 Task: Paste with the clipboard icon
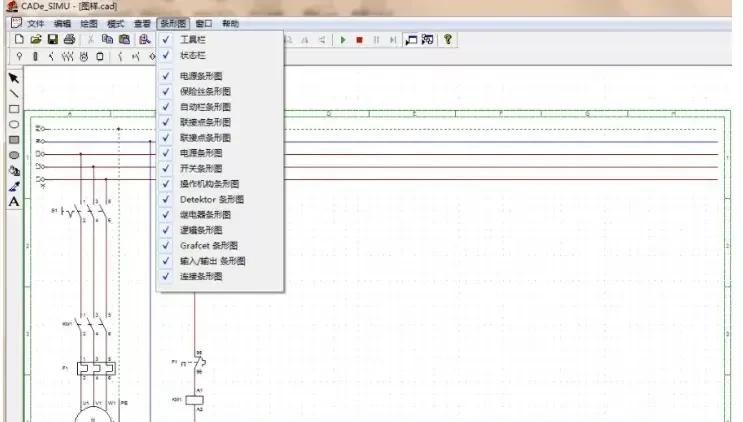[124, 39]
